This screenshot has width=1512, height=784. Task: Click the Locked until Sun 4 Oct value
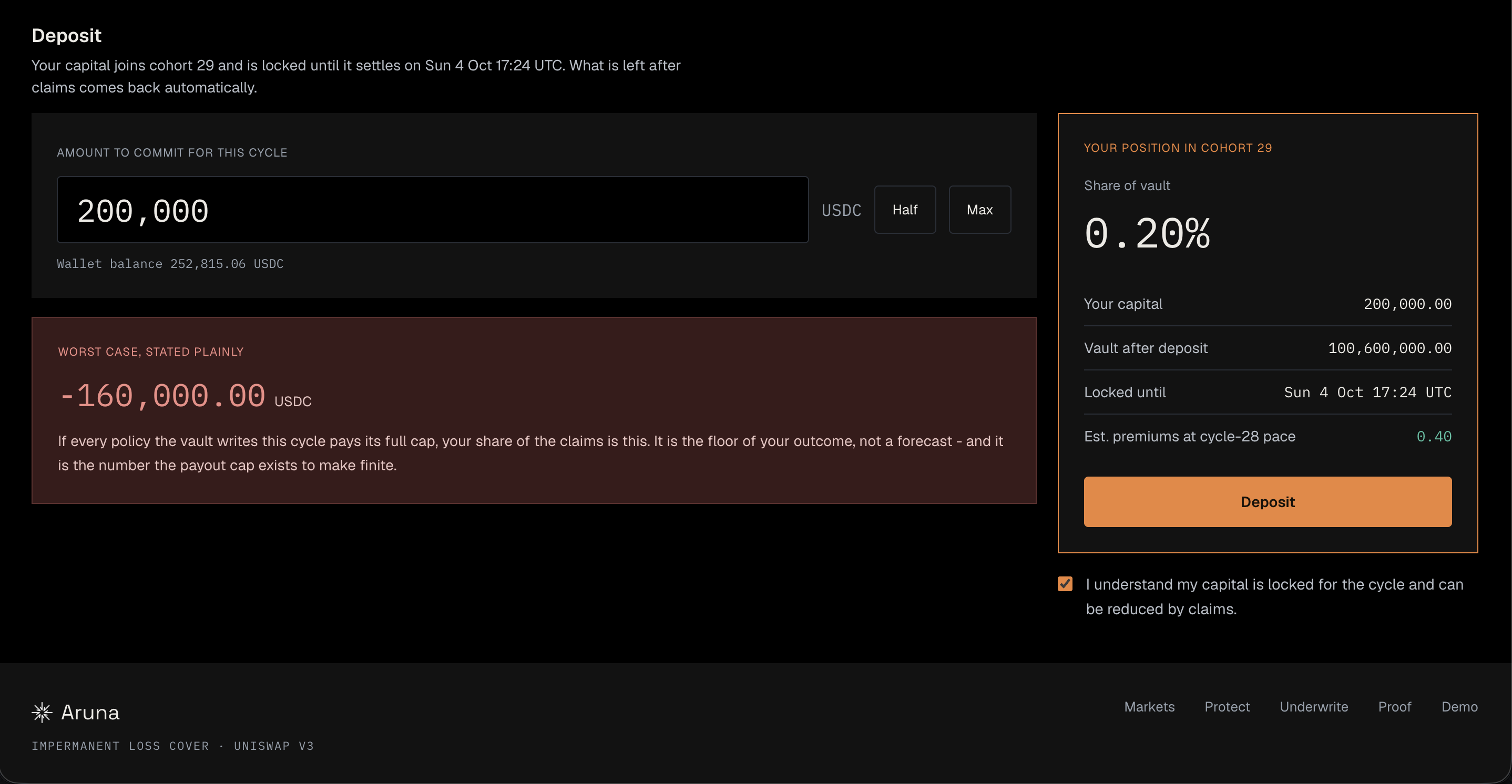[x=1367, y=393]
